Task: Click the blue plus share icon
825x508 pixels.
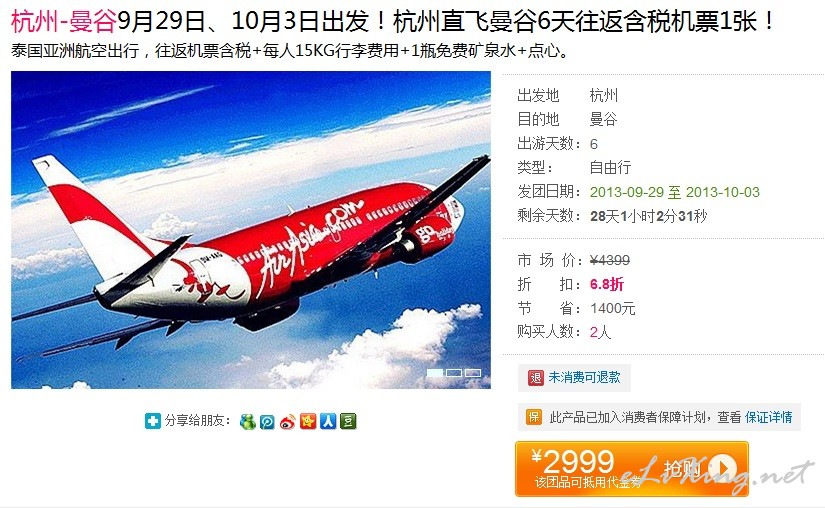Action: [x=153, y=421]
